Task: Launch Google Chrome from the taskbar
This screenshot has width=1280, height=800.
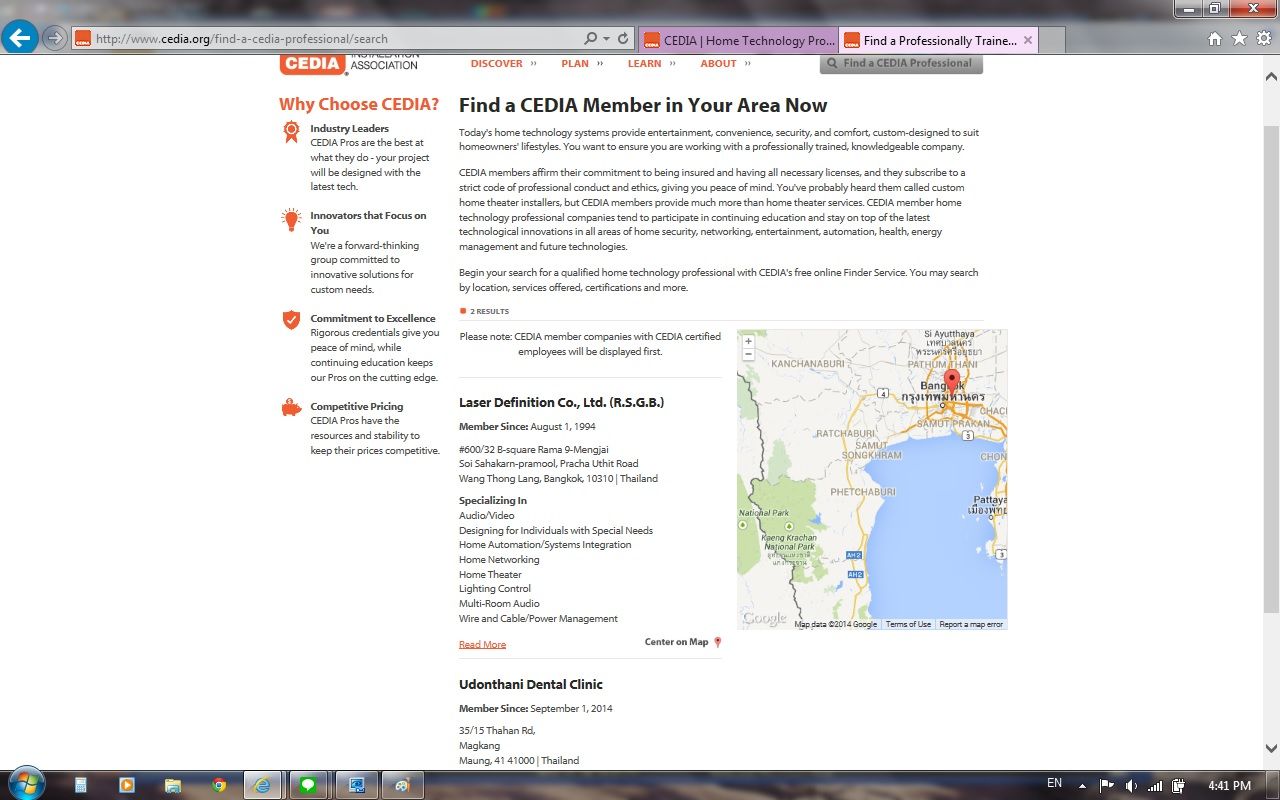Action: point(219,785)
